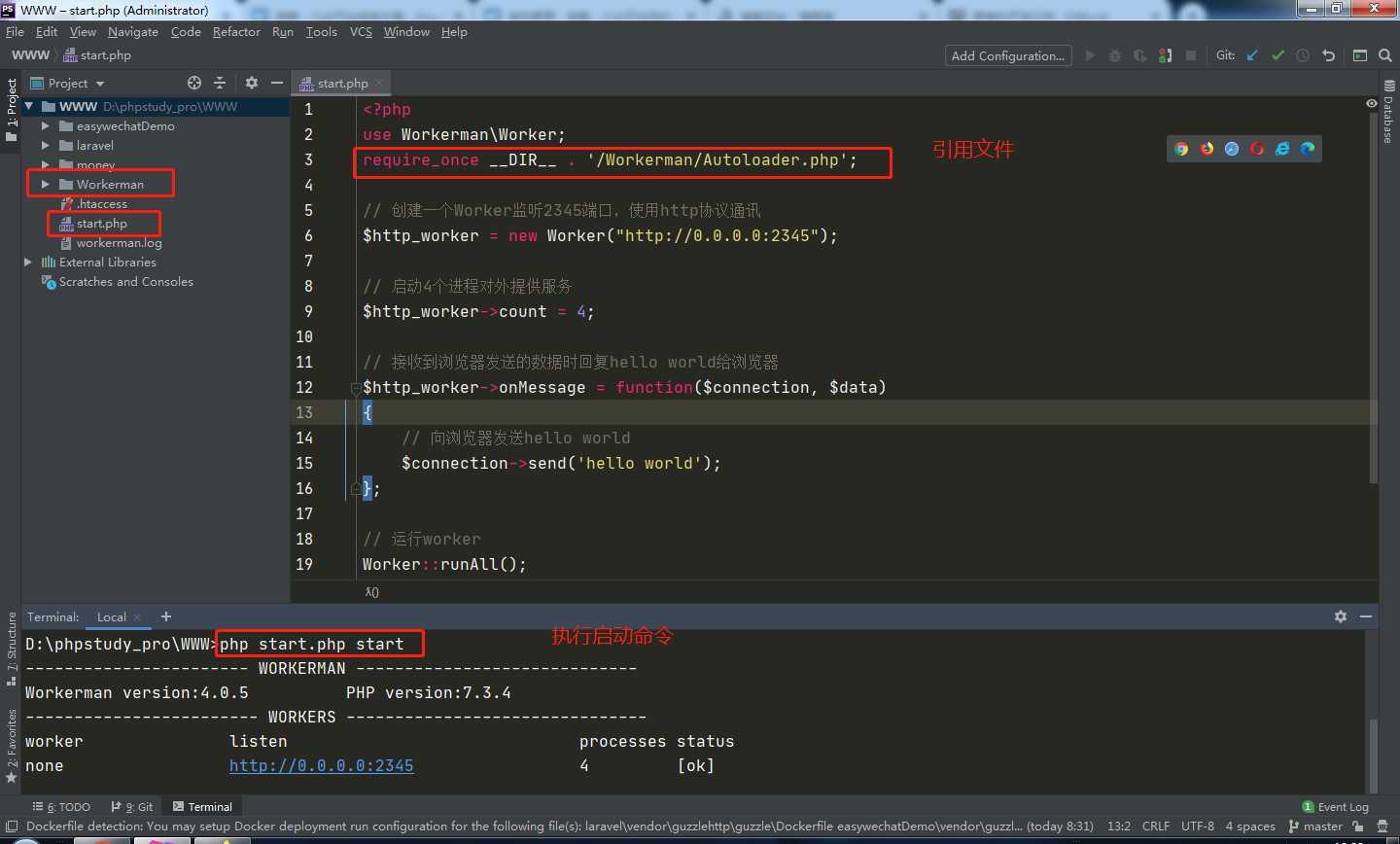Toggle the Favorites side tool window
Viewport: 1400px width, 844px height.
pos(11,746)
